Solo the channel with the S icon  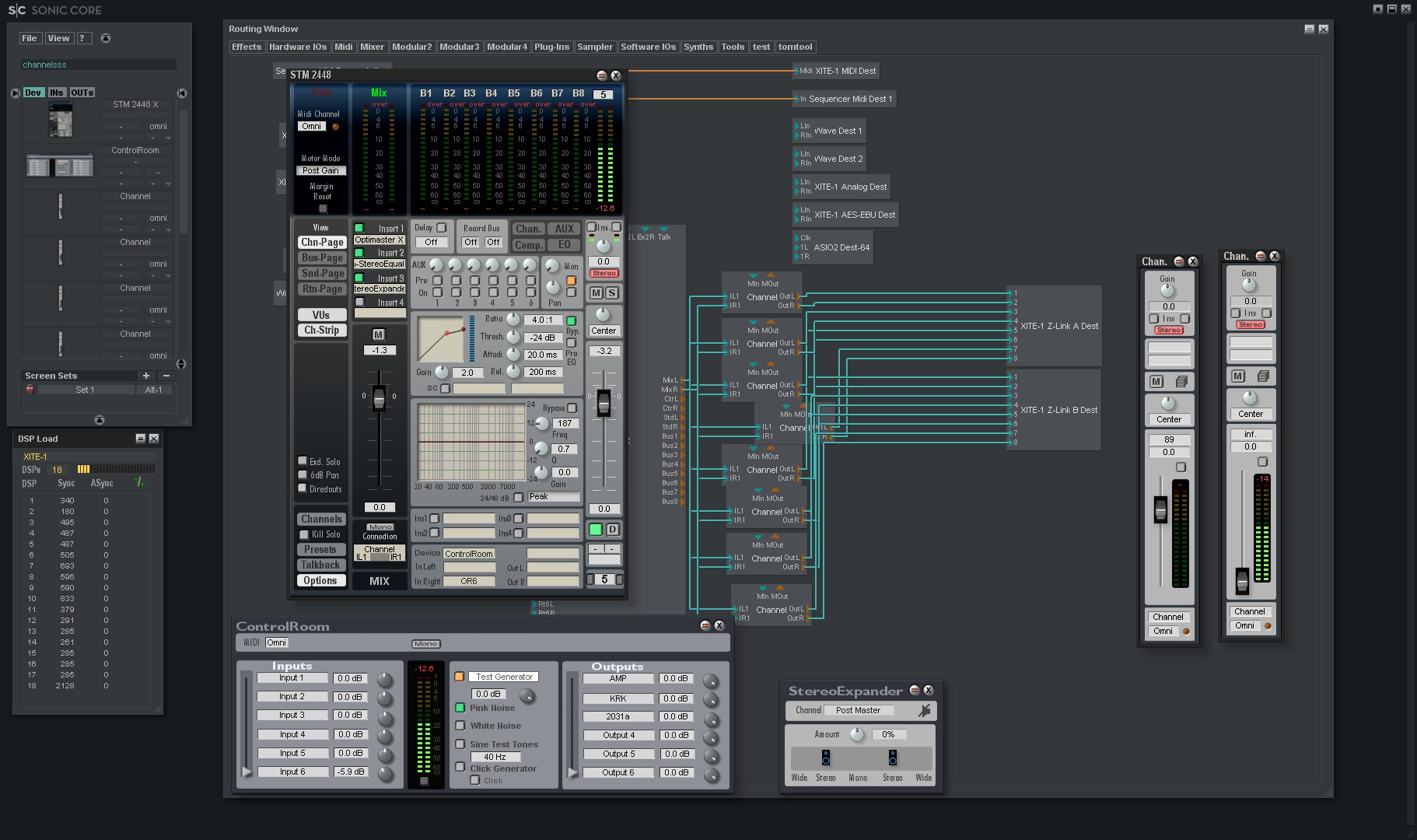[612, 292]
